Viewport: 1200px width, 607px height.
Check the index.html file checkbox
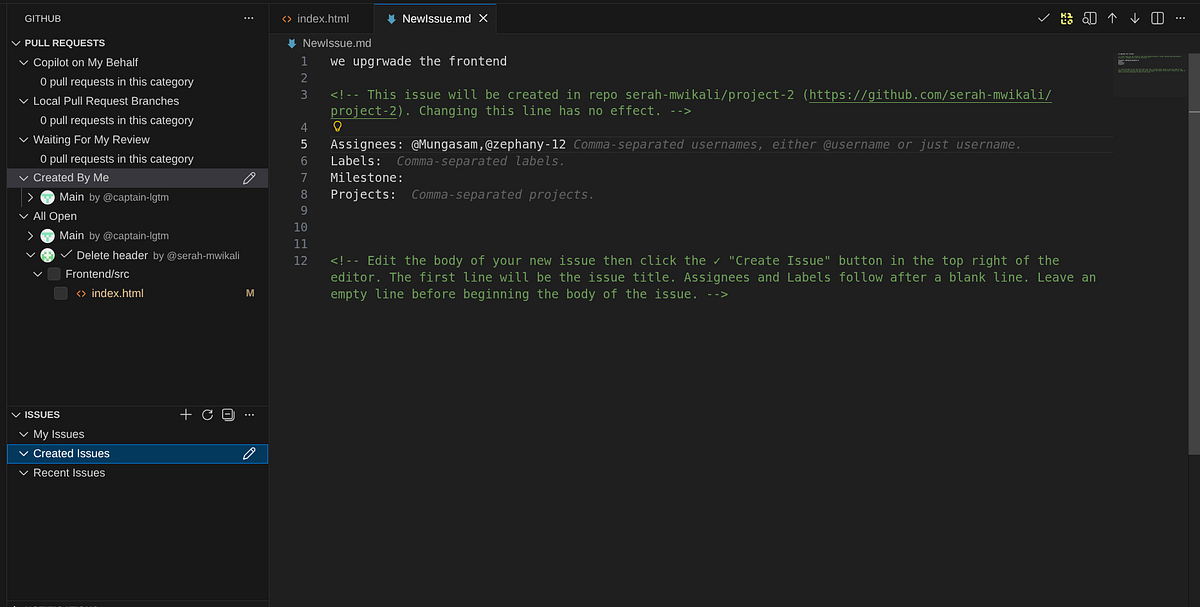pos(61,293)
